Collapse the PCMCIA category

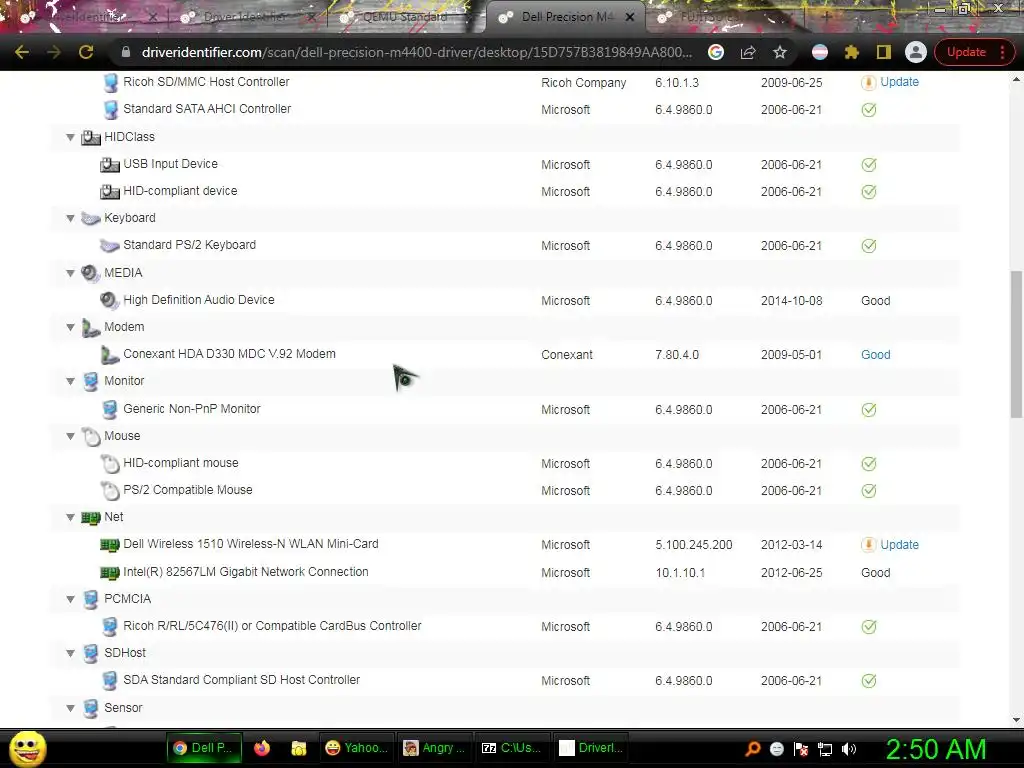pyautogui.click(x=70, y=599)
